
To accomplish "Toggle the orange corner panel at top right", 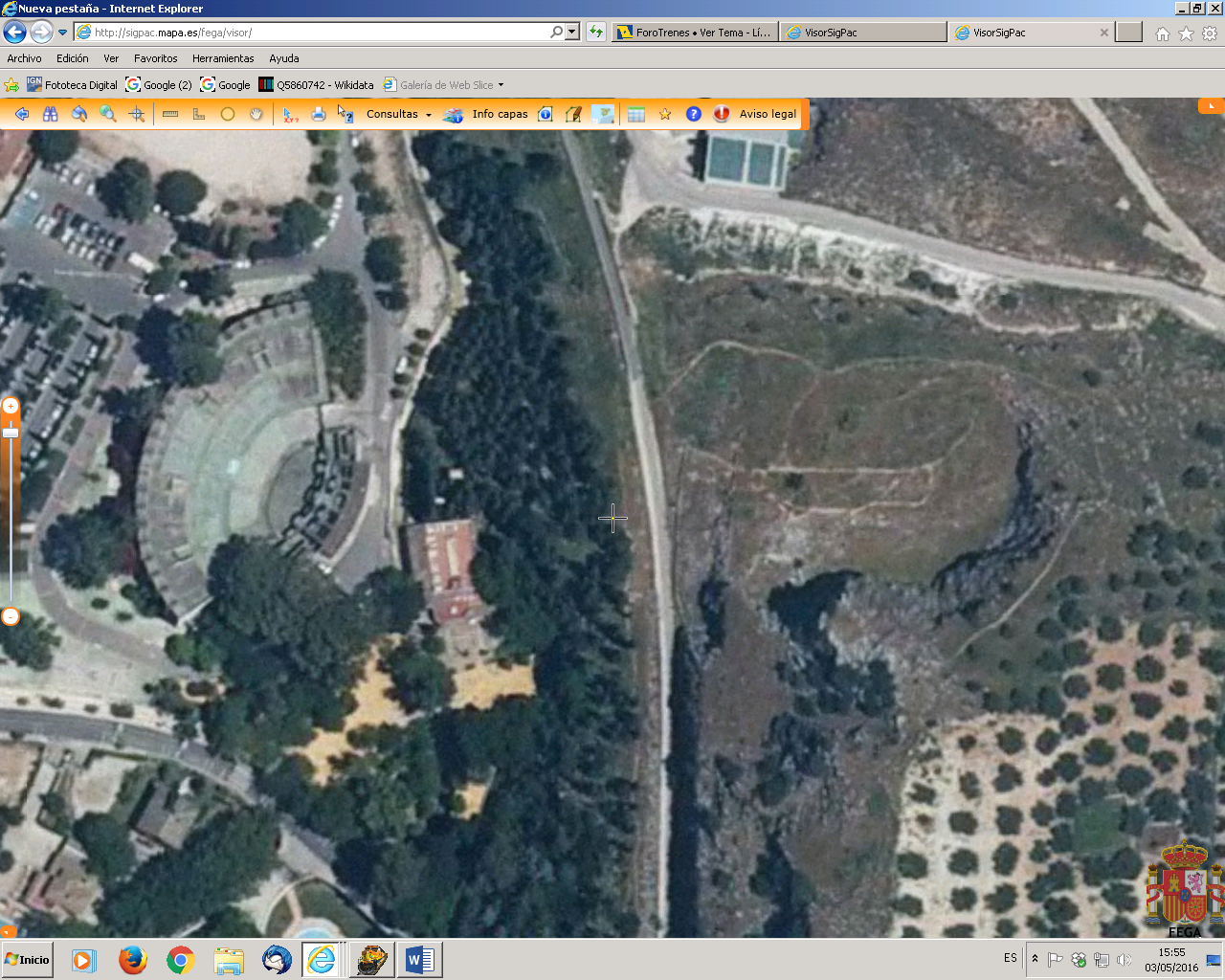I will click(x=1211, y=105).
